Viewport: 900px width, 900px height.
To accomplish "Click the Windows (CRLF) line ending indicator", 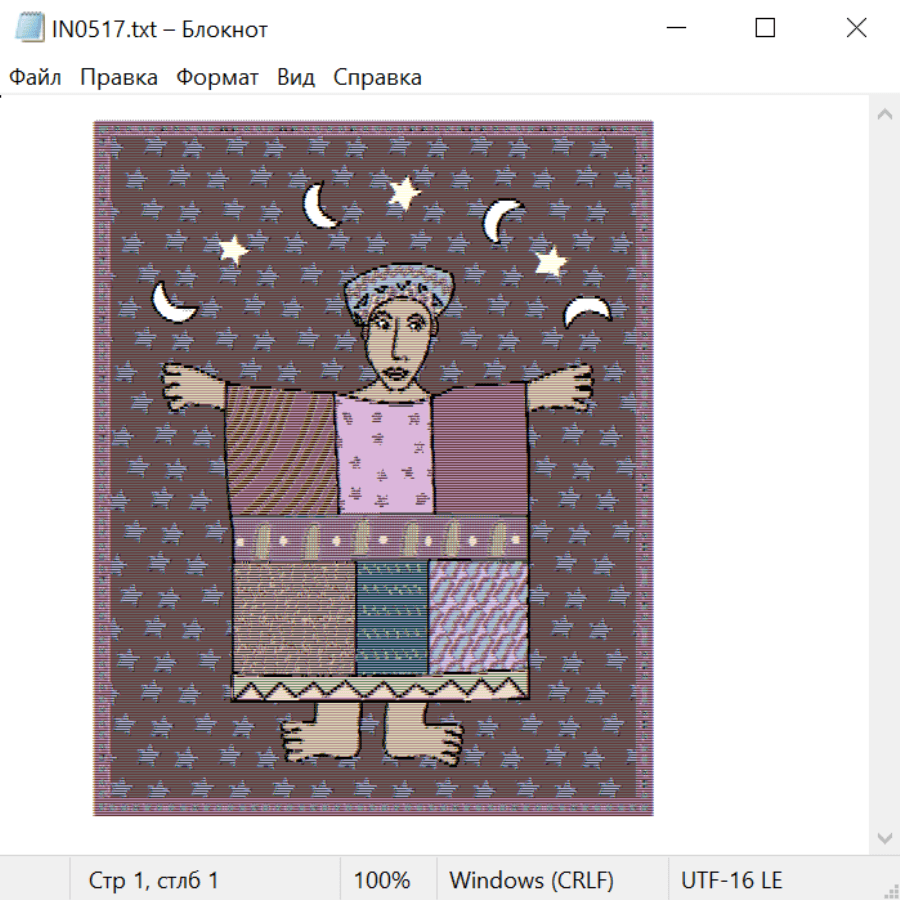I will pos(531,881).
